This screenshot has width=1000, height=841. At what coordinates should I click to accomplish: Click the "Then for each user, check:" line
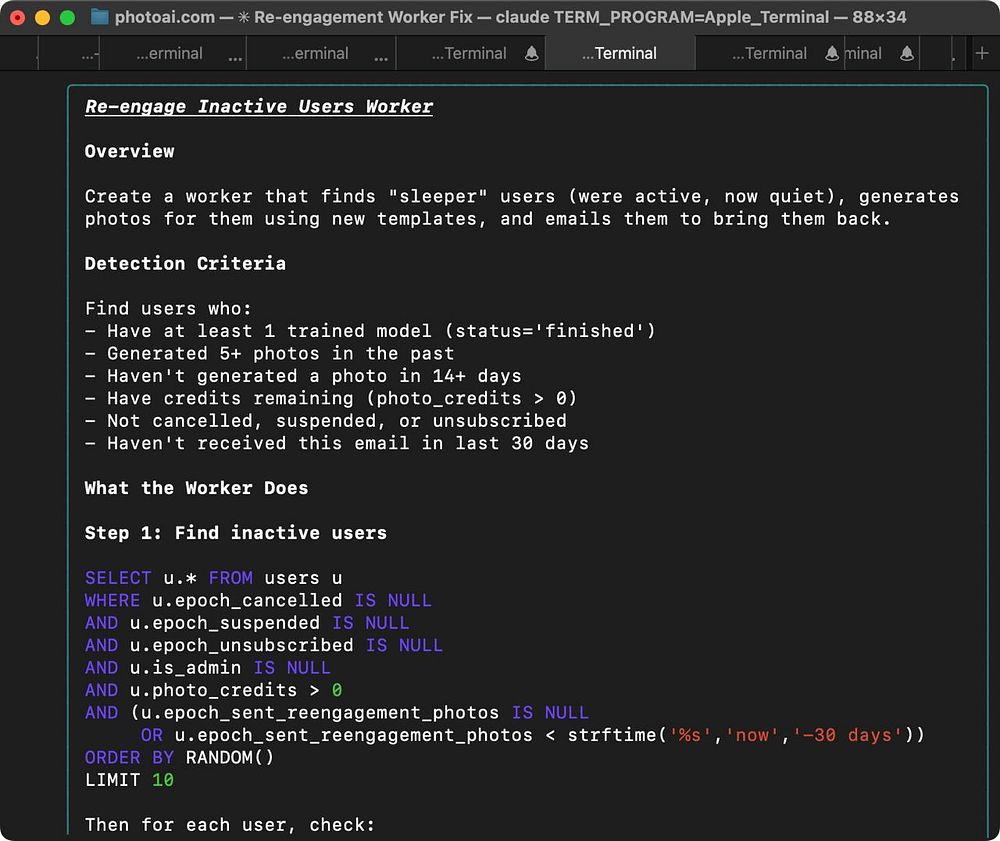point(230,824)
